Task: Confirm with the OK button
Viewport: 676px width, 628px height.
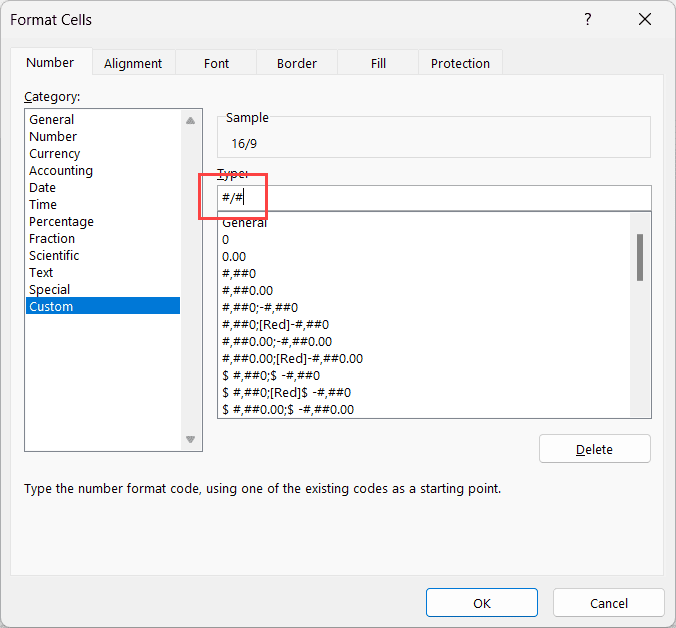Action: [481, 603]
